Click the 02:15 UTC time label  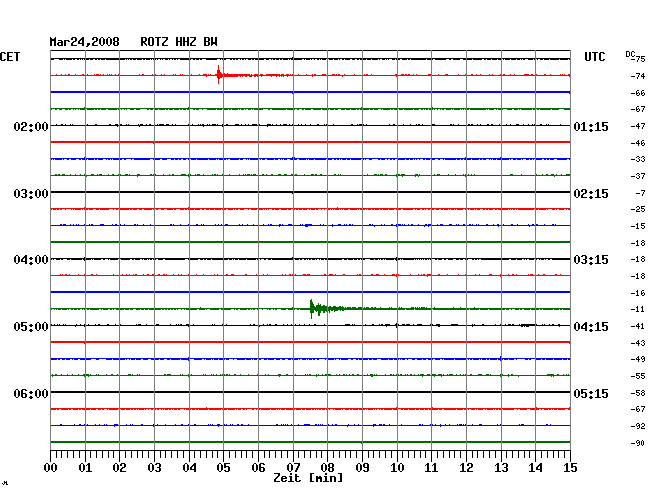click(591, 194)
